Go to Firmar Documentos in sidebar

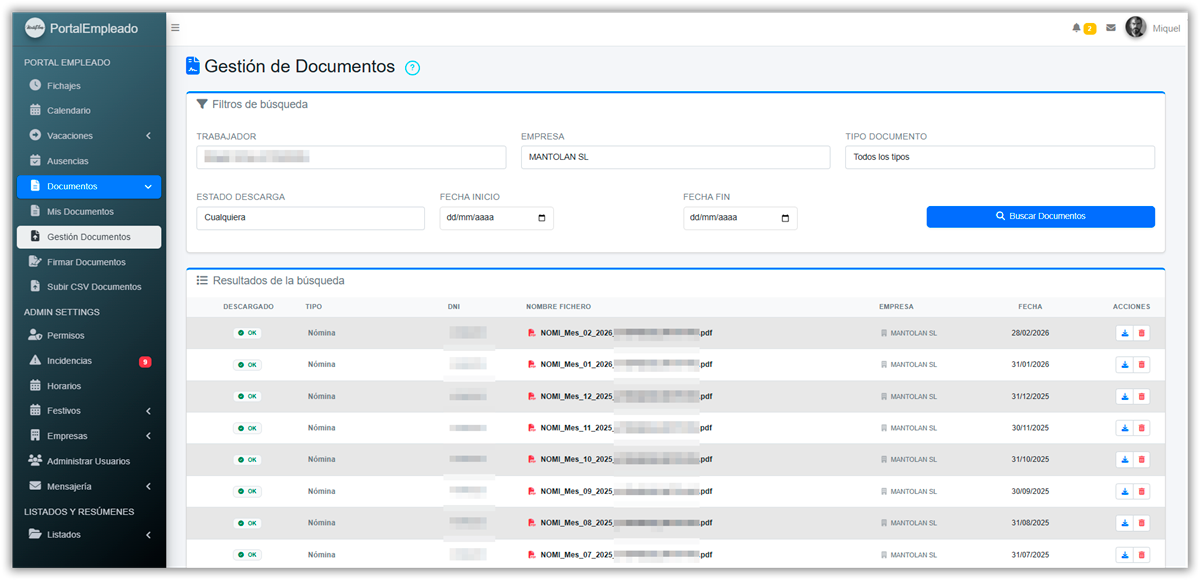[86, 262]
